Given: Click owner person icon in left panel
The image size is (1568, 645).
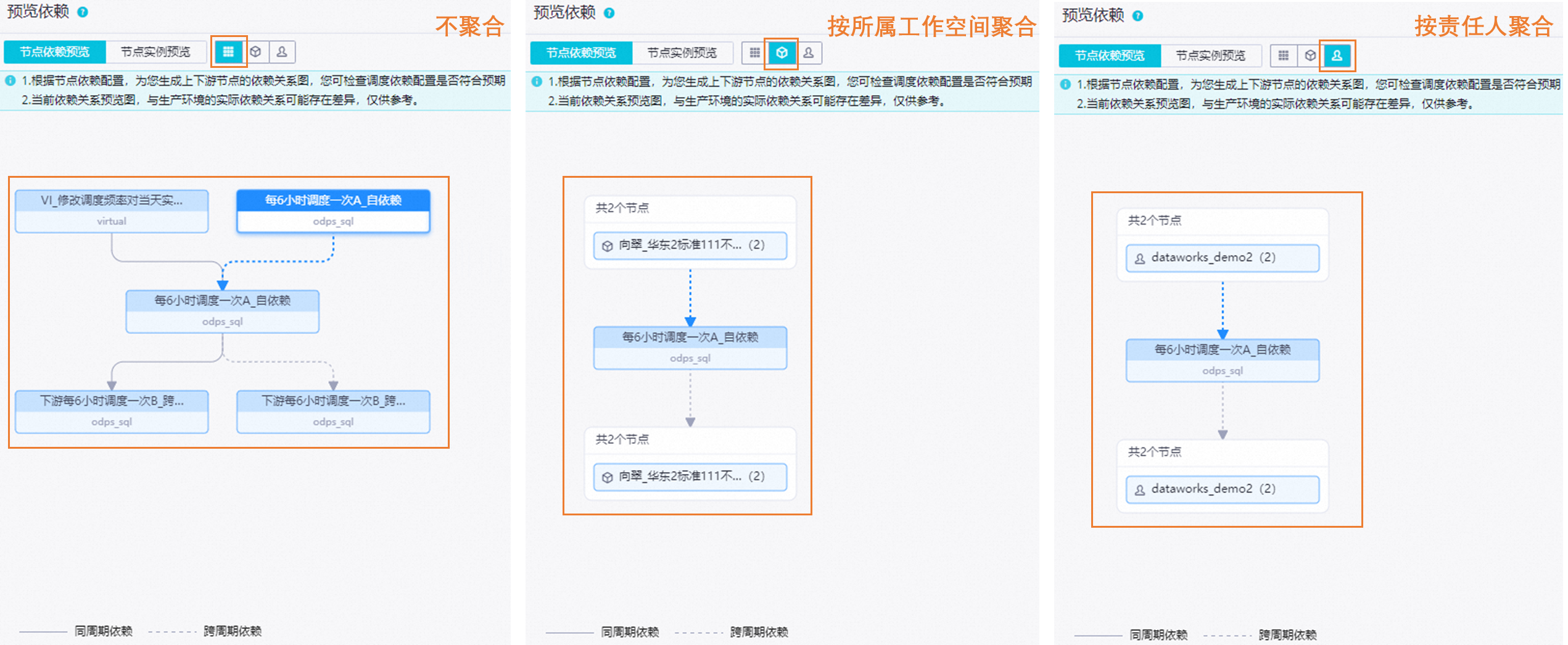Looking at the screenshot, I should [x=282, y=52].
